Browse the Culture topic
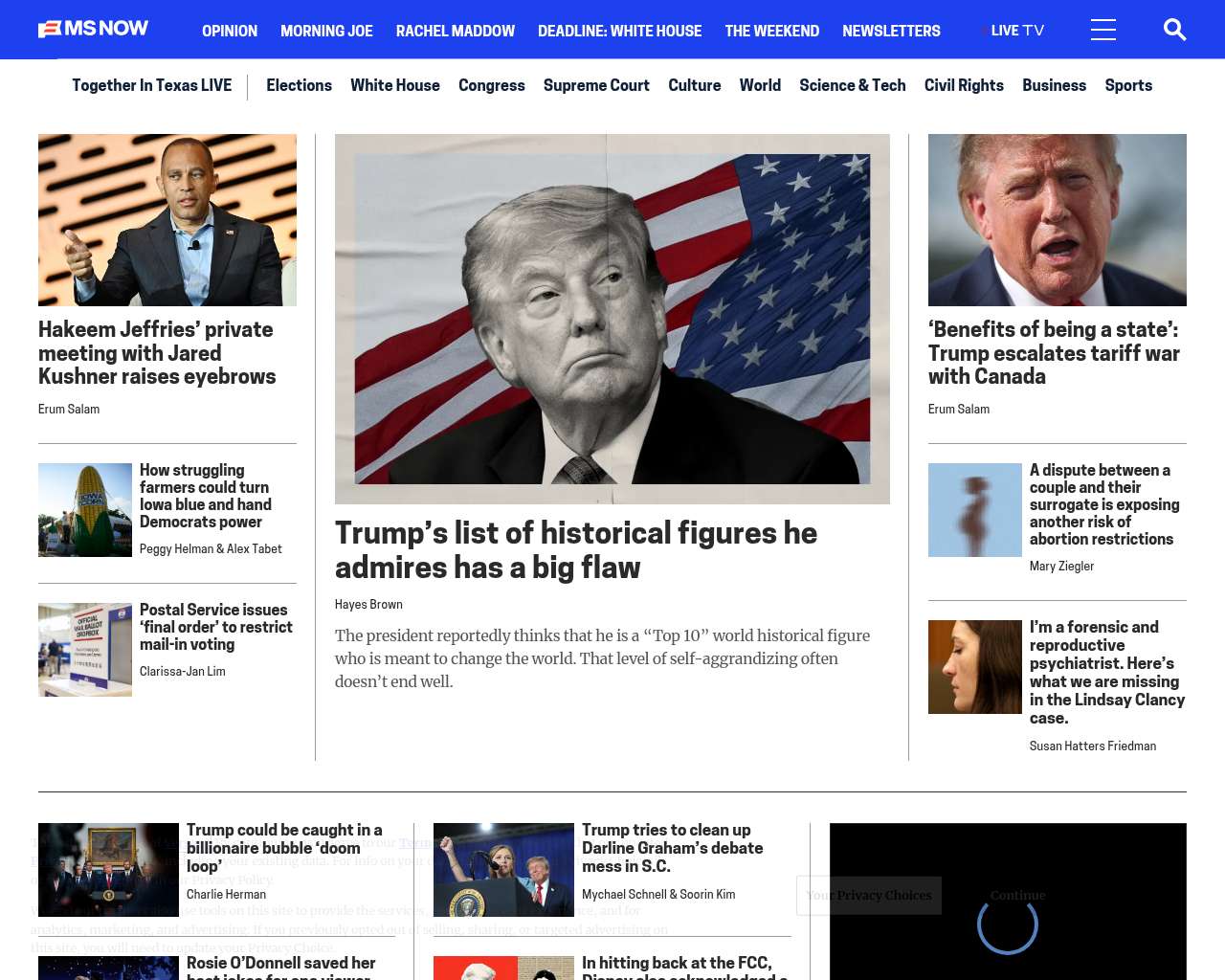 click(695, 85)
